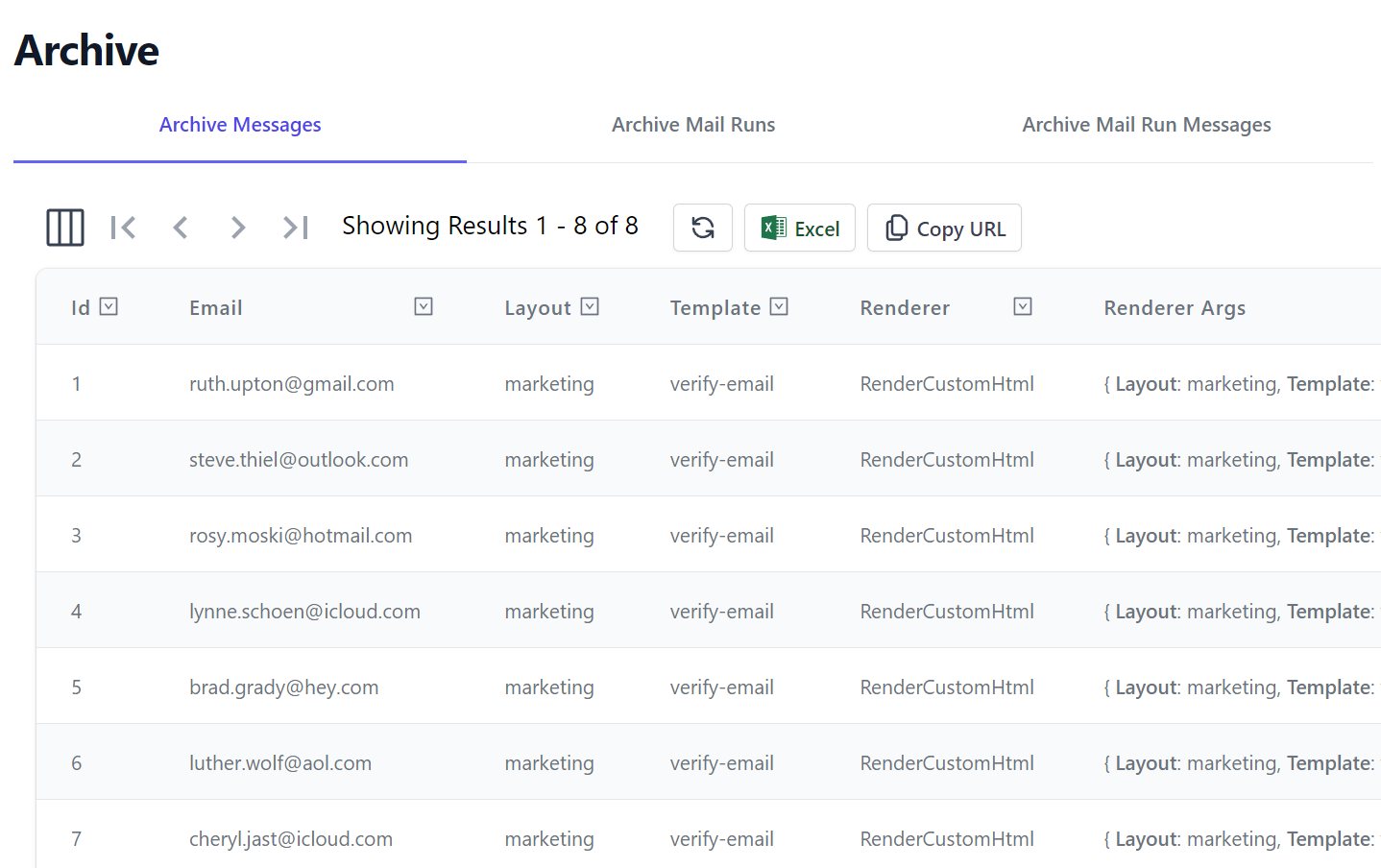Select steve.thiel@outlook.com email cell
The width and height of the screenshot is (1381, 868).
[299, 460]
